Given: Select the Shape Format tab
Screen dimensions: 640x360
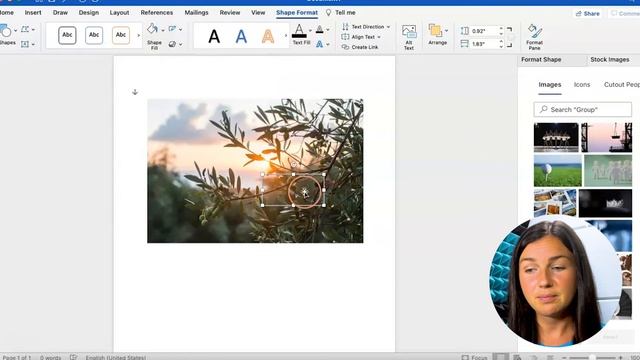Looking at the screenshot, I should coord(297,13).
